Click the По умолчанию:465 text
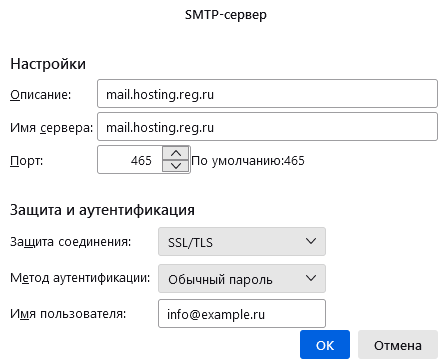This screenshot has height=364, width=442. (248, 161)
